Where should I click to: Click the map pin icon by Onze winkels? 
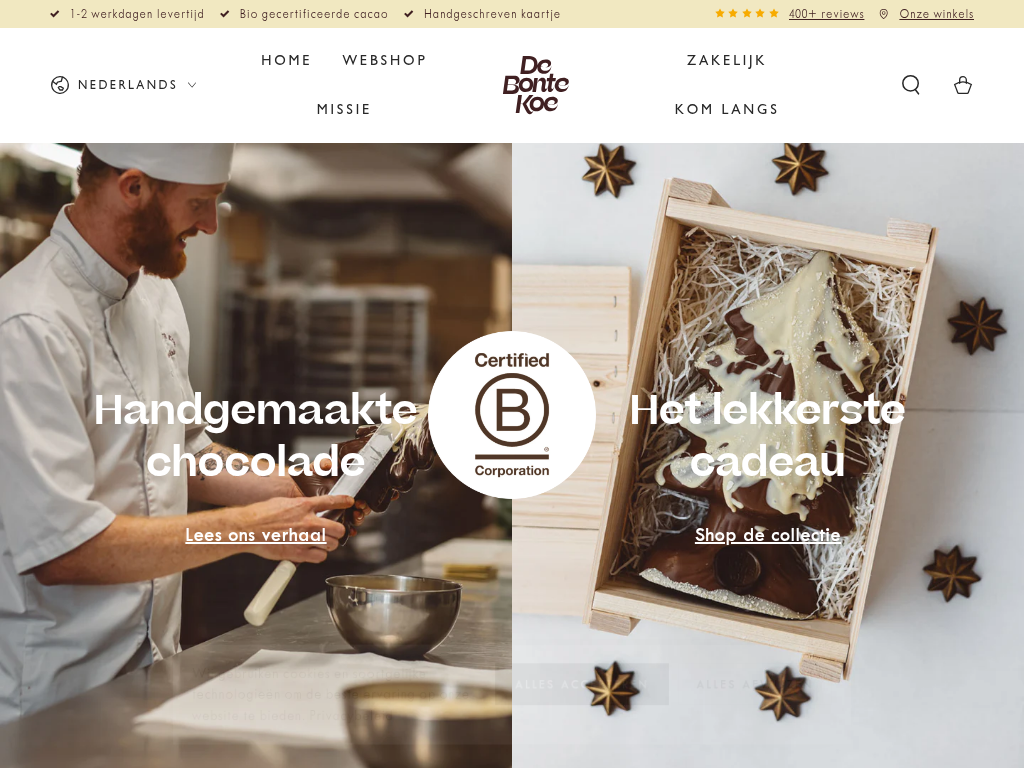[884, 14]
